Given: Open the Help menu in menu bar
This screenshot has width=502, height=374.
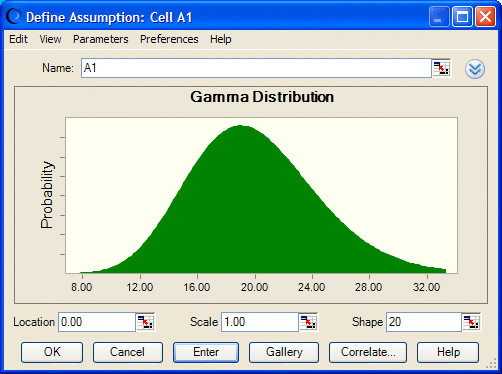Looking at the screenshot, I should pyautogui.click(x=220, y=39).
